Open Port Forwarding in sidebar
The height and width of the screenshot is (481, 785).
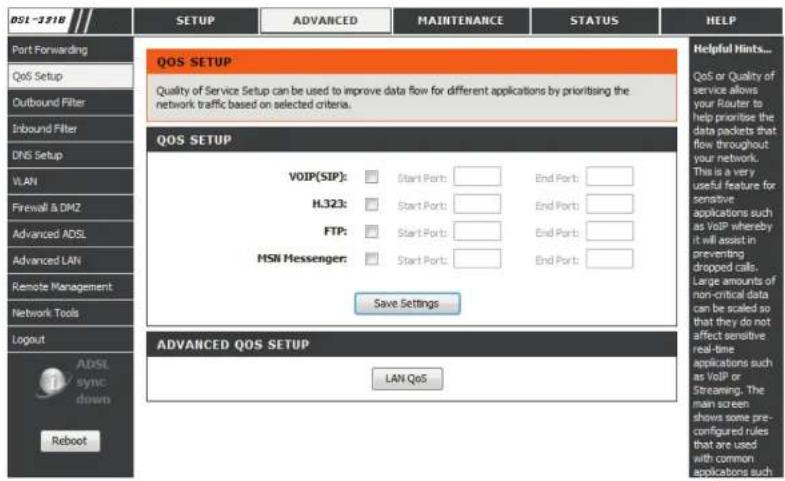(x=71, y=50)
